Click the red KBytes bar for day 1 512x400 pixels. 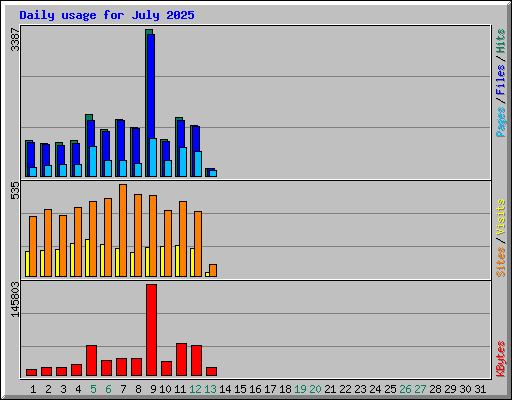pyautogui.click(x=31, y=372)
